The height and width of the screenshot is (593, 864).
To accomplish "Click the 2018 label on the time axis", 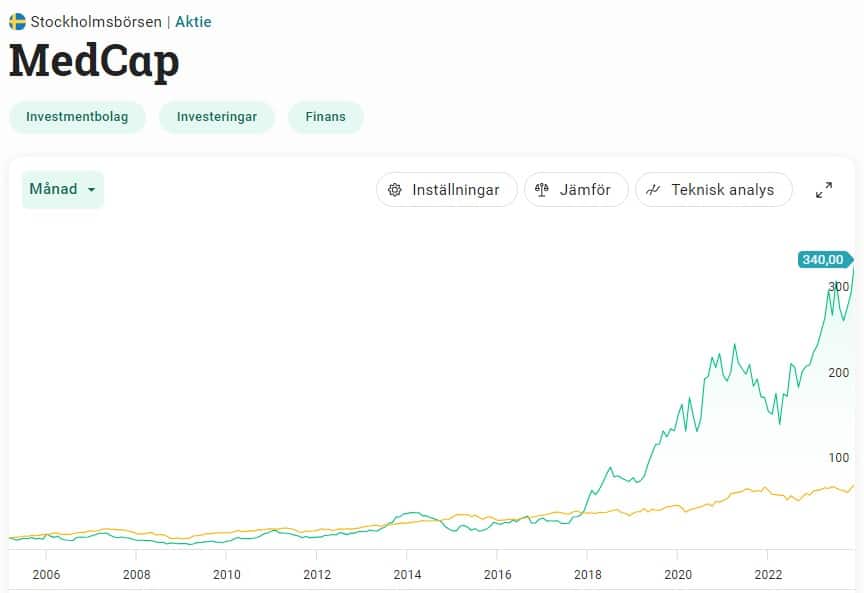I will tap(587, 575).
